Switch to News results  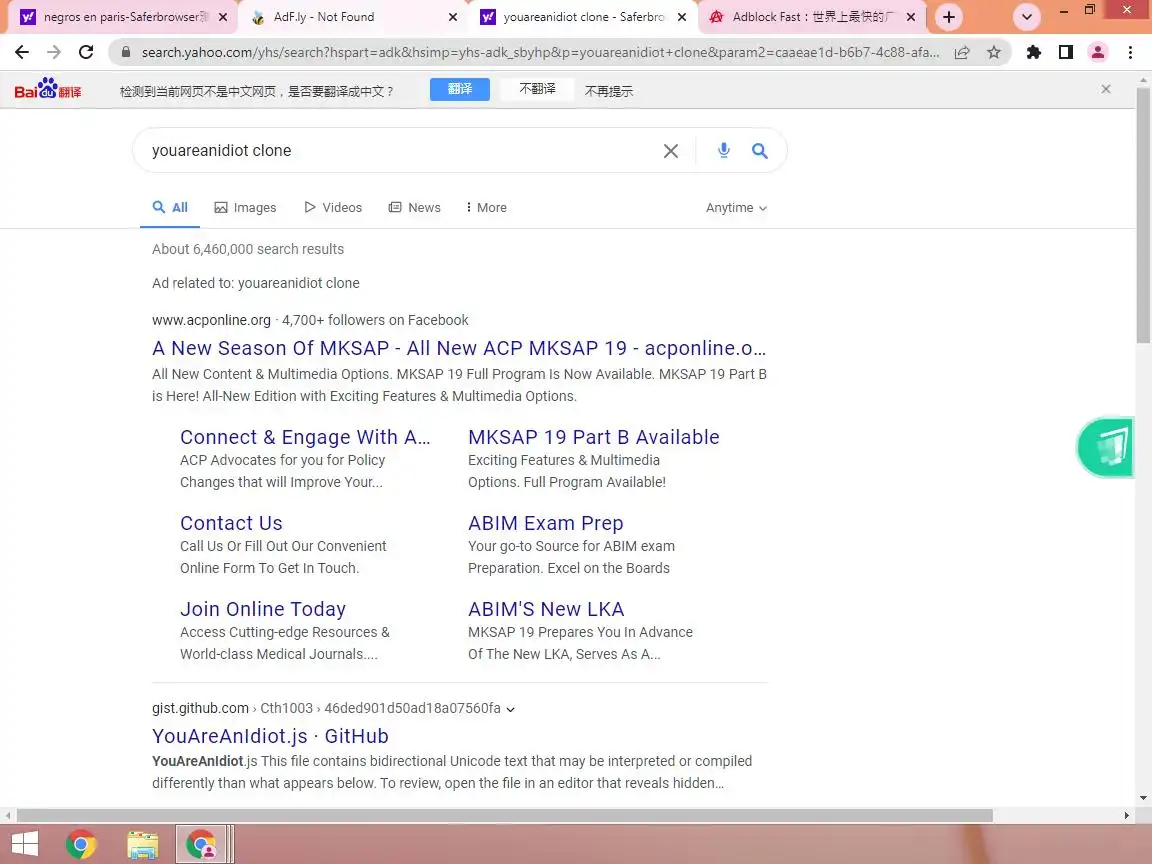[x=414, y=207]
